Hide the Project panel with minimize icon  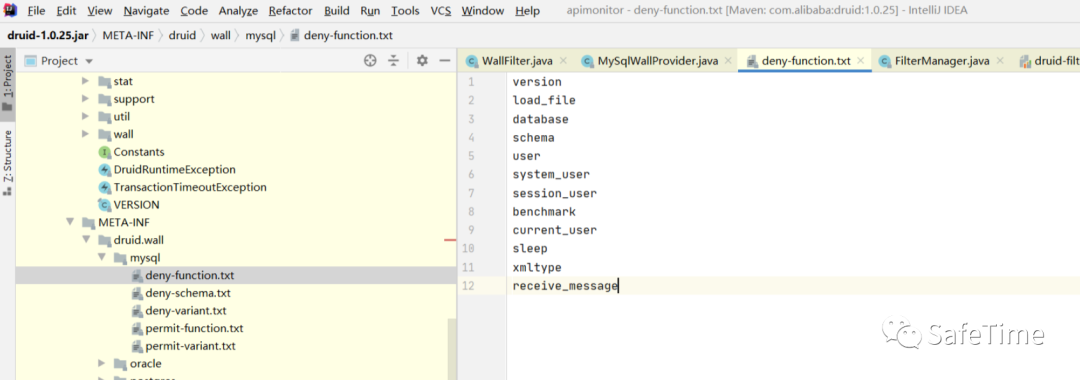(445, 61)
